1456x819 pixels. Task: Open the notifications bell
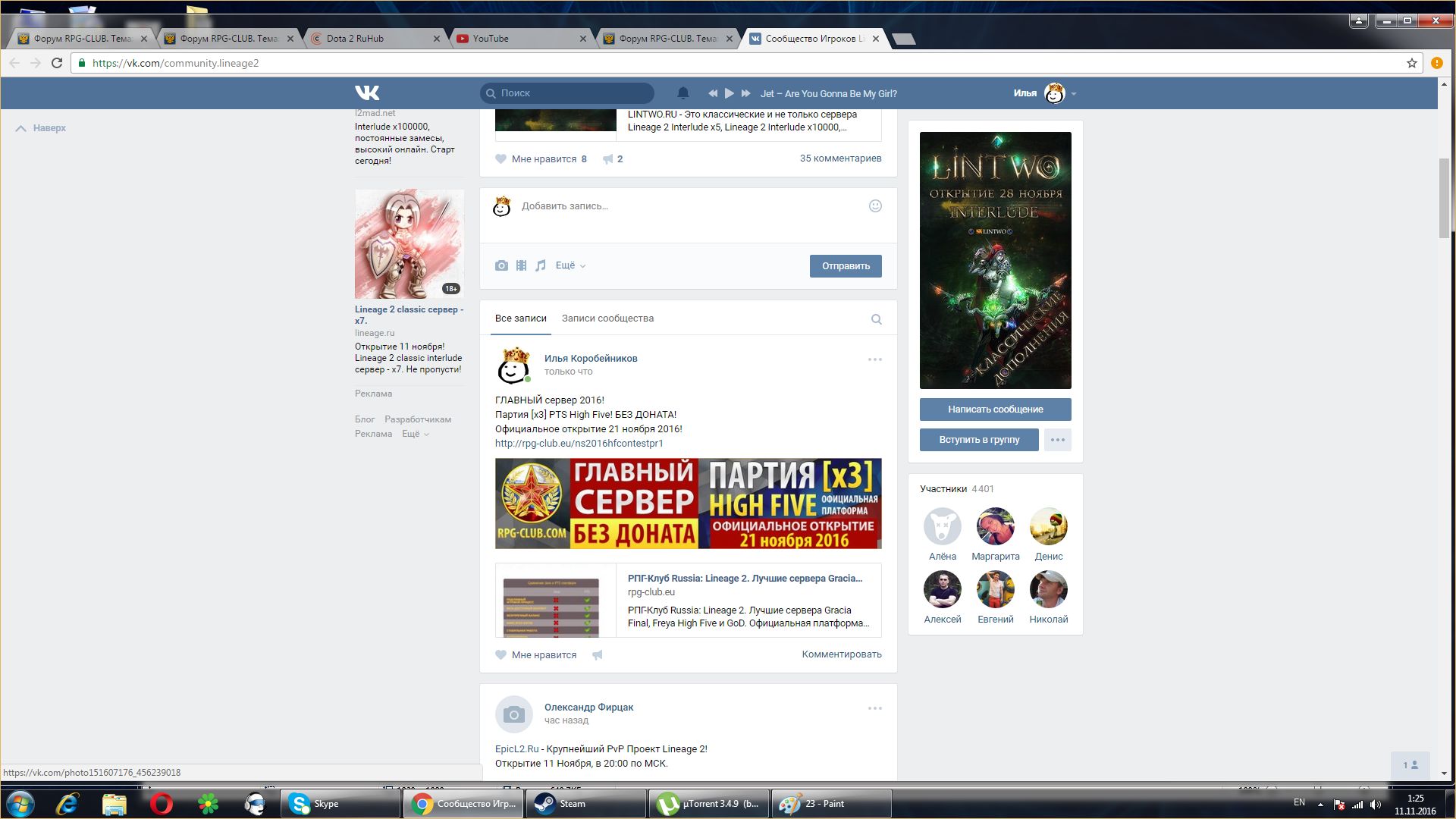click(x=682, y=93)
